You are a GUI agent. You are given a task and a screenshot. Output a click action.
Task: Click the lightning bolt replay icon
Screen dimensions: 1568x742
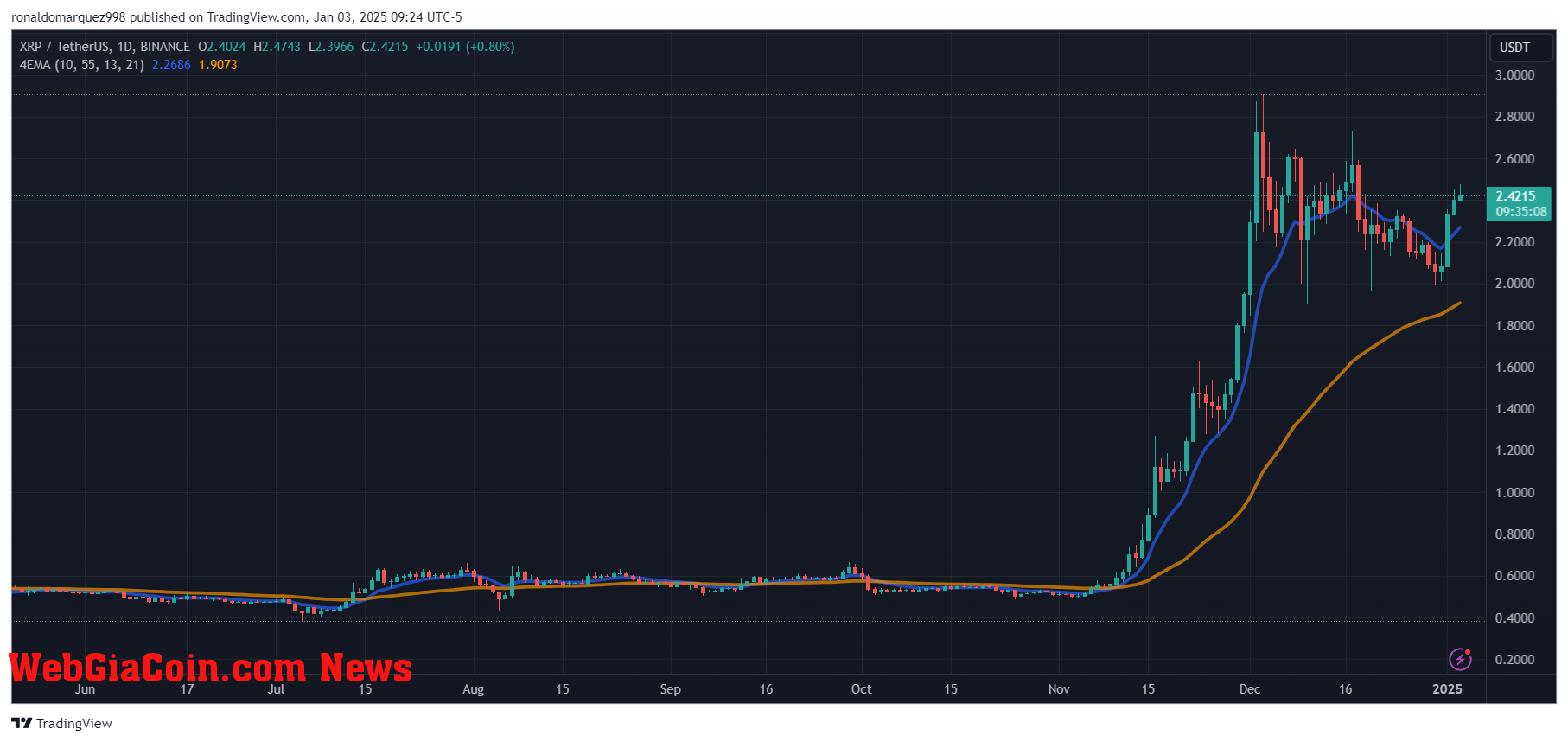[1460, 659]
